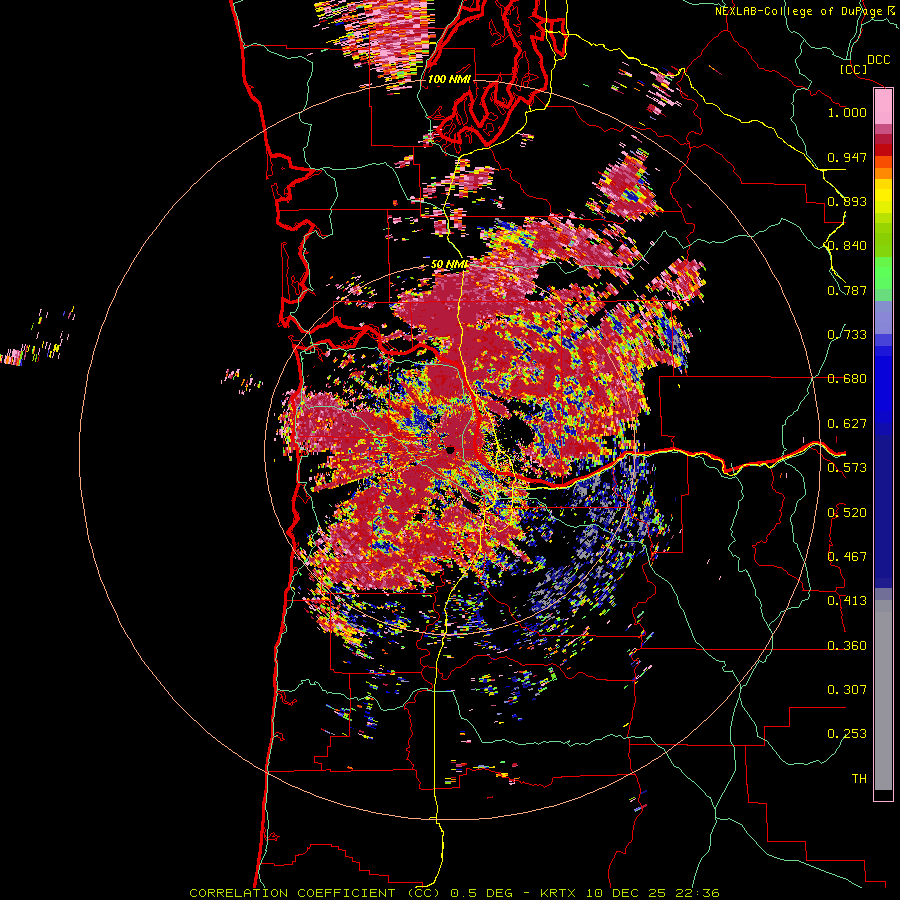Click the 0.307 scale value

(x=847, y=690)
